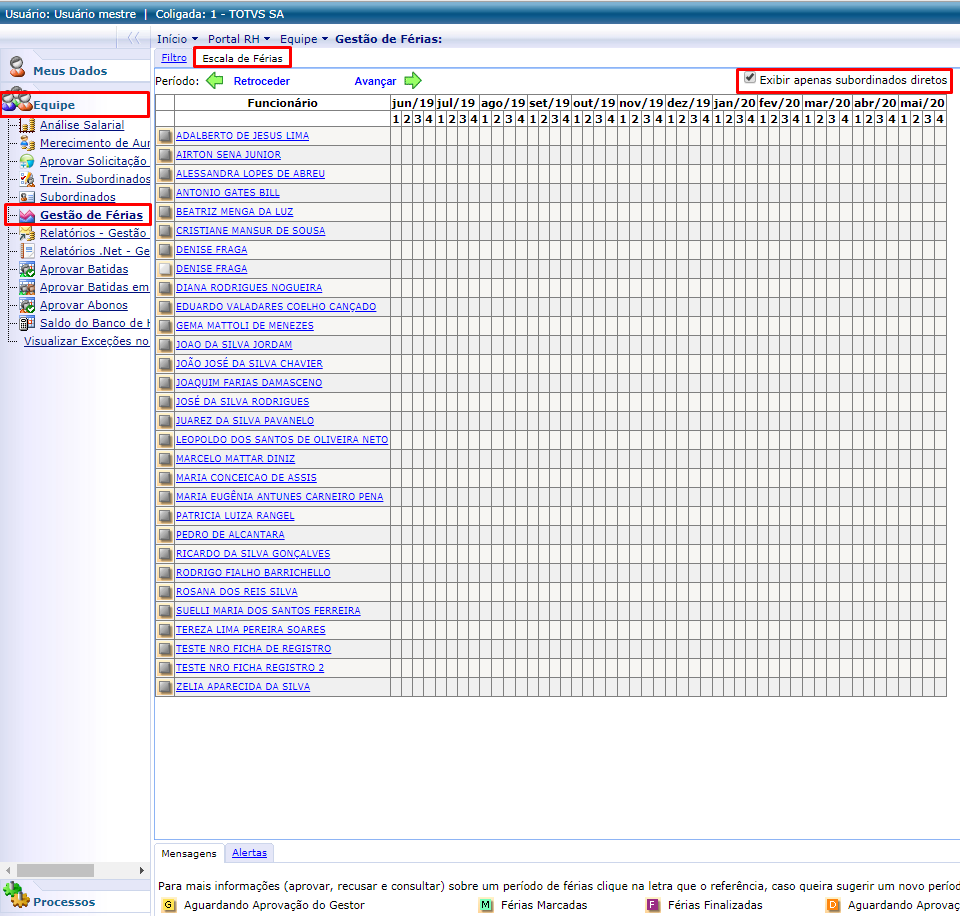Check the box for ADALBERTO DE JESUS LIMA
The width and height of the screenshot is (960, 916).
click(x=165, y=136)
